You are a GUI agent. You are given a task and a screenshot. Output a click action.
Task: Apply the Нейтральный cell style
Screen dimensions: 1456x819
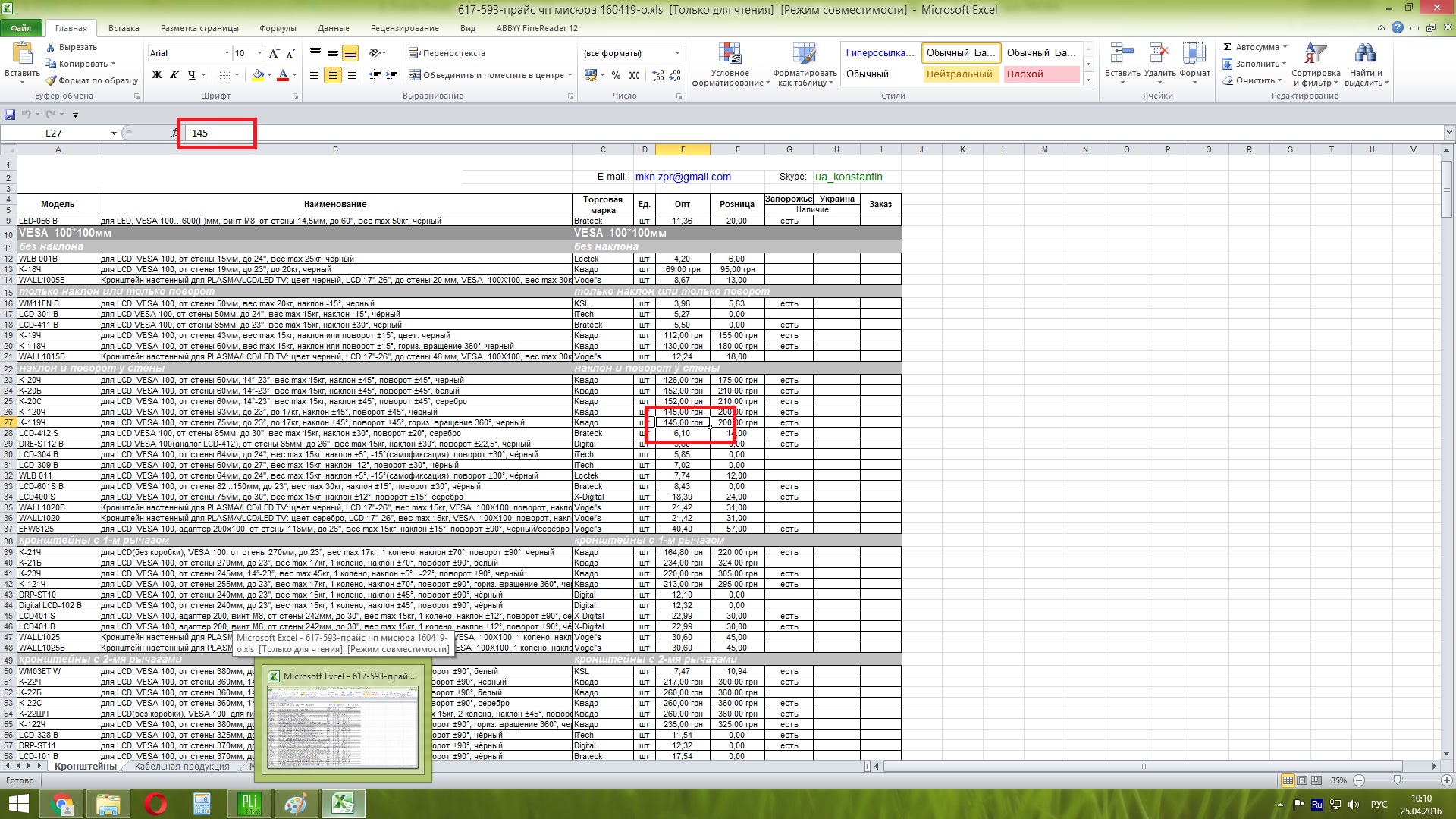point(959,74)
